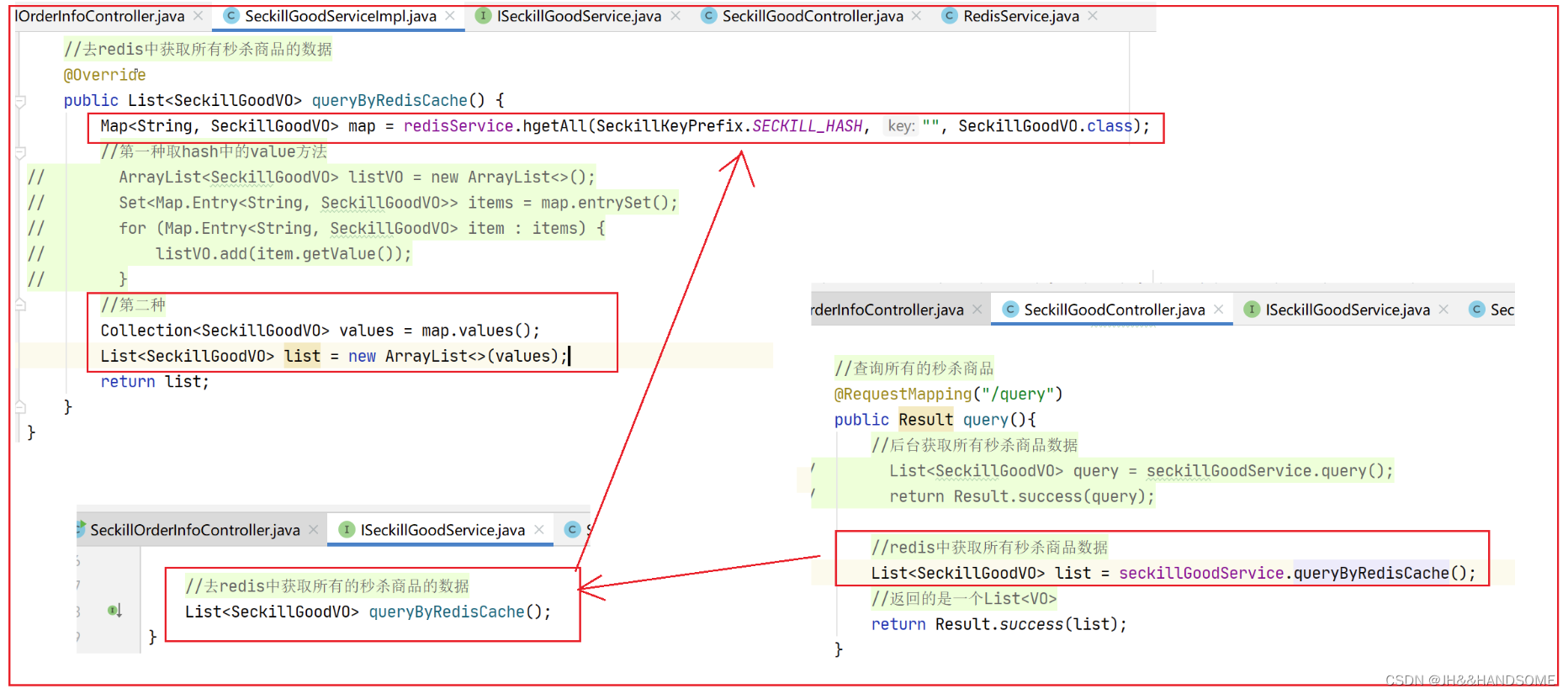Close the IOrderInfoController.java tab in top pane

click(198, 16)
